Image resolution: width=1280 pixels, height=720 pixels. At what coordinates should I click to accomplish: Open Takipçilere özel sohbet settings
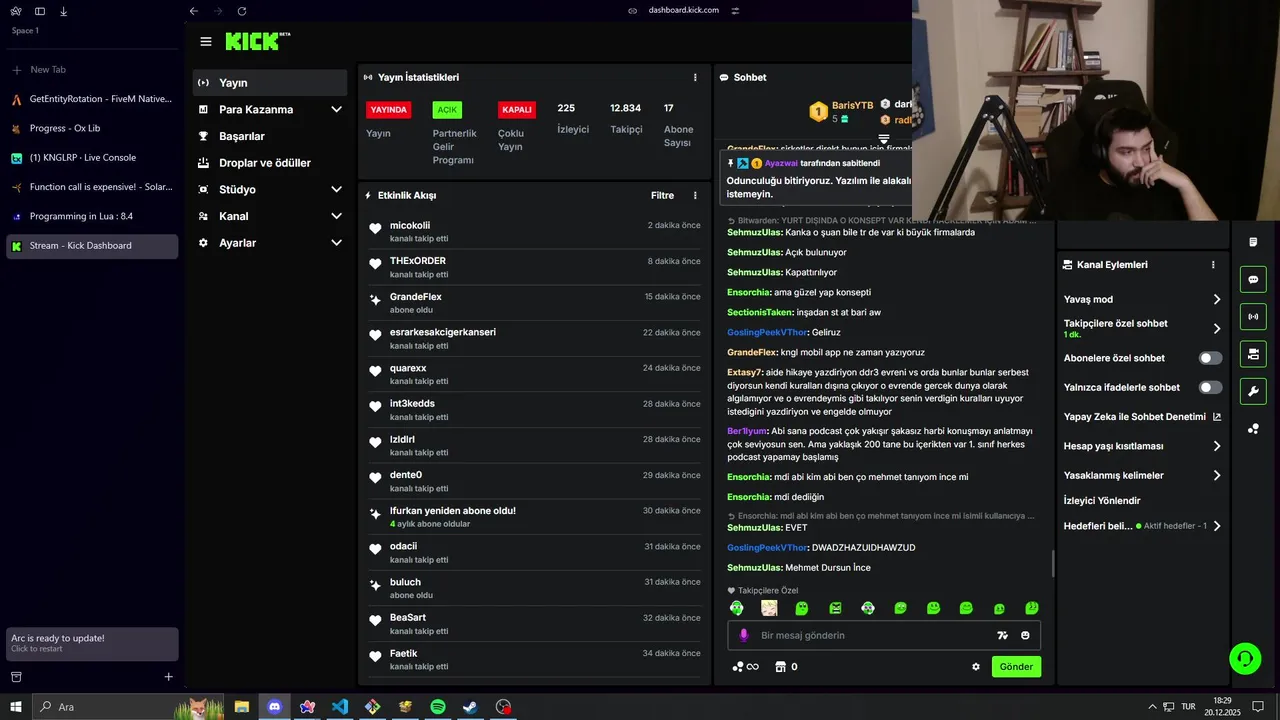pos(1142,328)
